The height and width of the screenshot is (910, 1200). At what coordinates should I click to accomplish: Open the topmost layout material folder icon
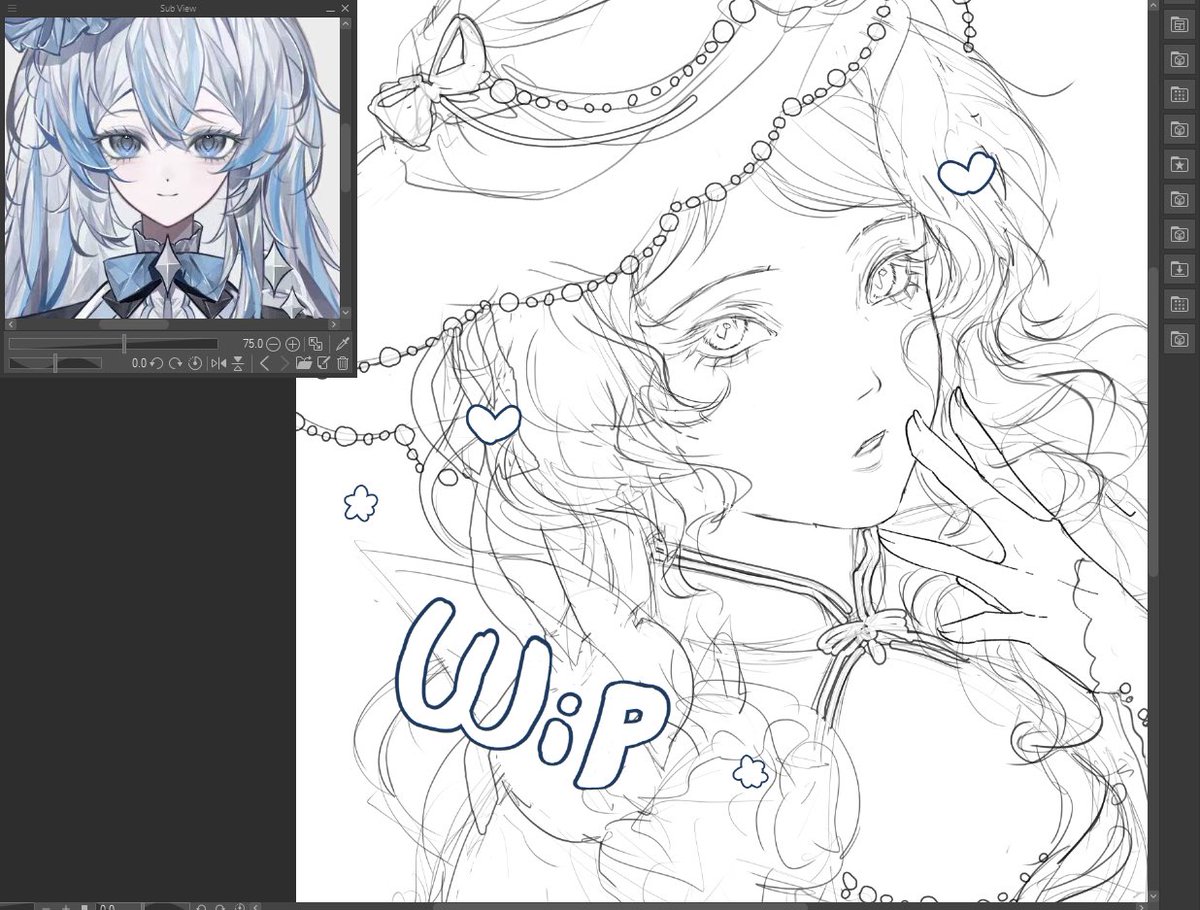[1180, 24]
